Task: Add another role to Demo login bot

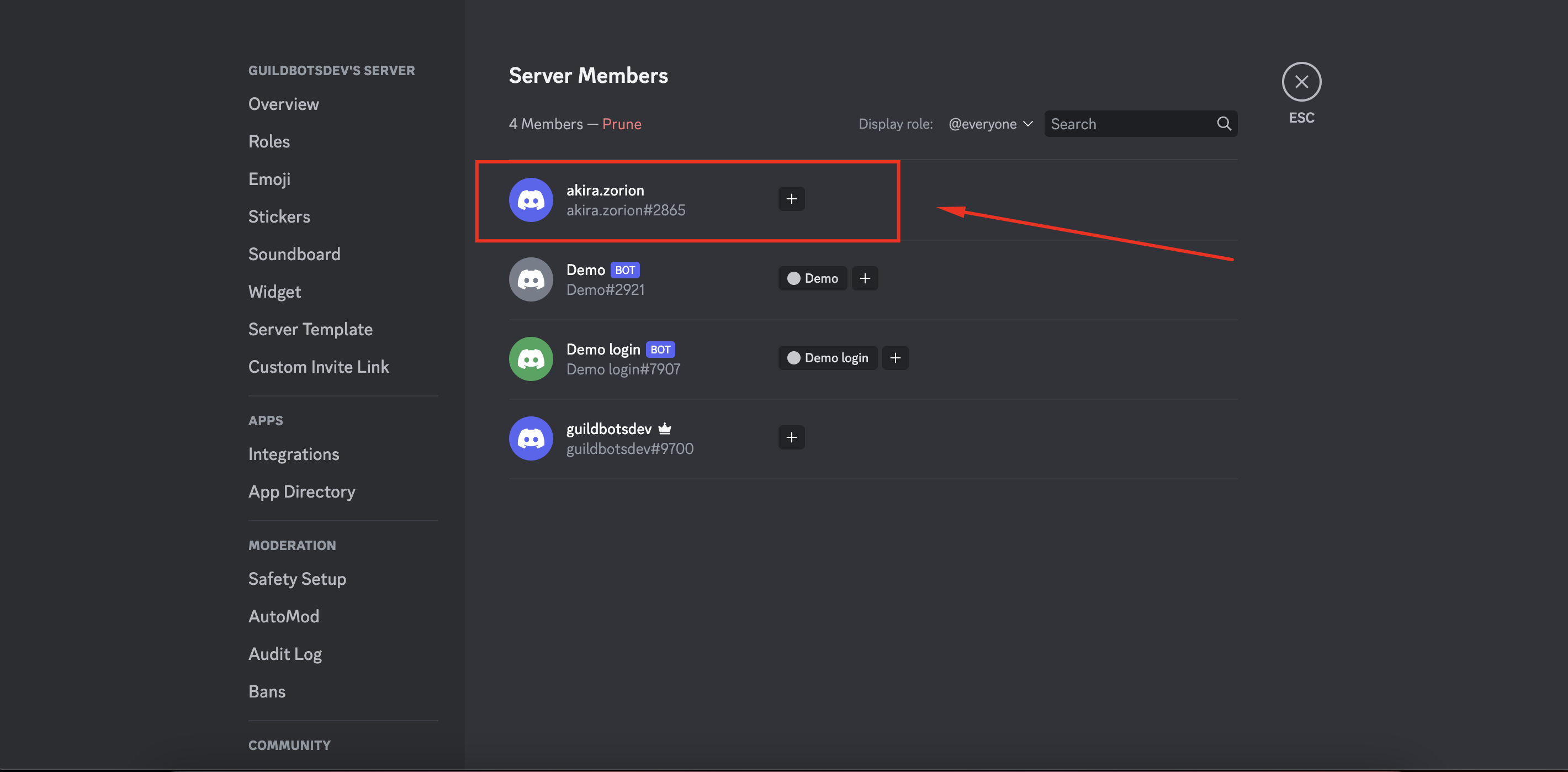Action: pos(895,358)
